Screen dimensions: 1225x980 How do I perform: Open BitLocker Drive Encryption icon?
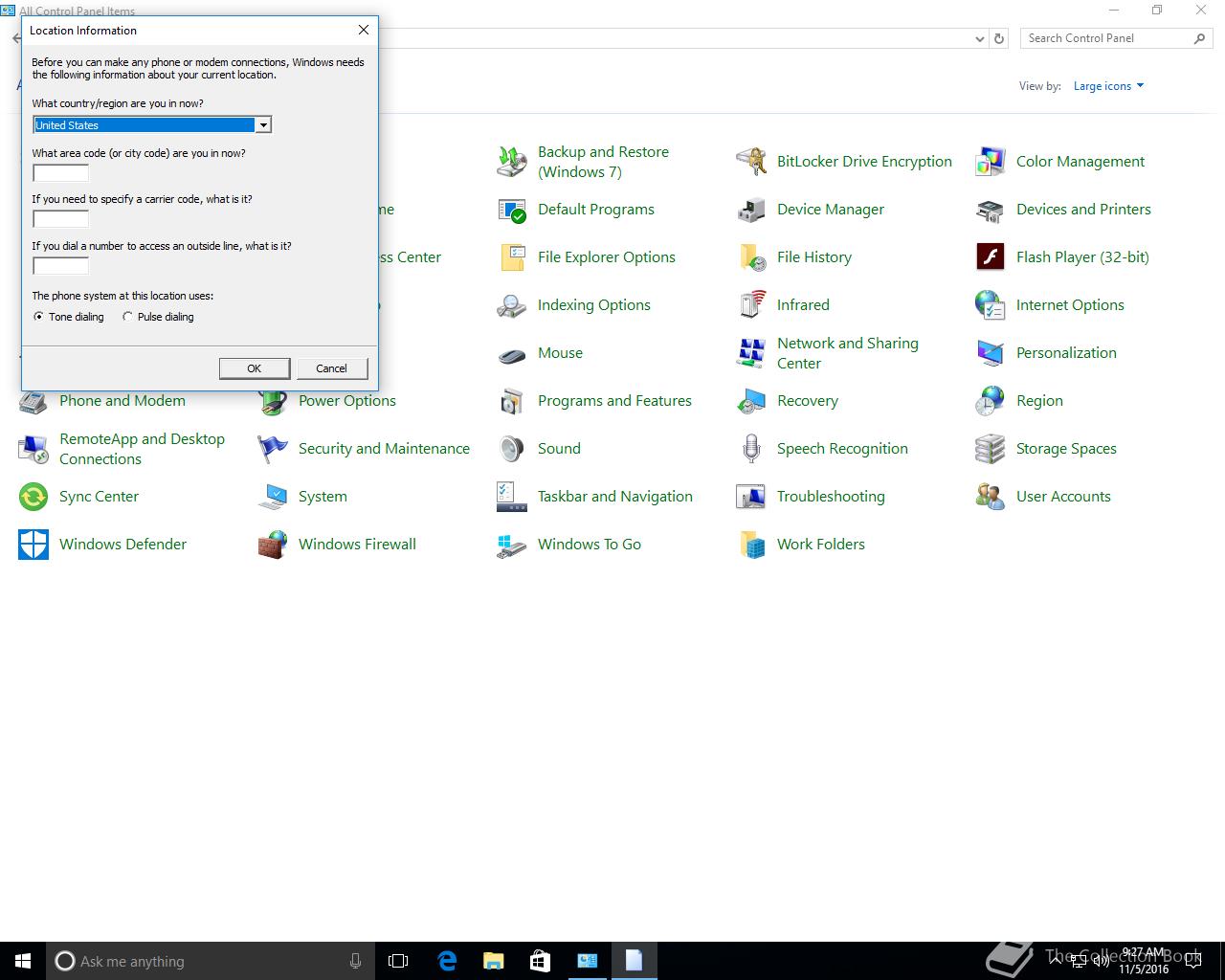tap(751, 162)
